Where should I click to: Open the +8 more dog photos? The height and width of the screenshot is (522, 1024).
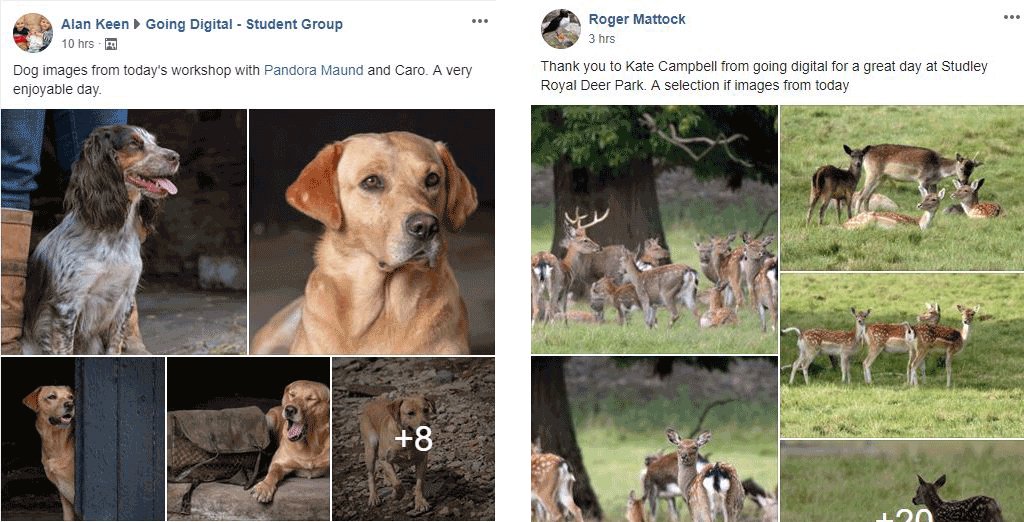[x=413, y=438]
